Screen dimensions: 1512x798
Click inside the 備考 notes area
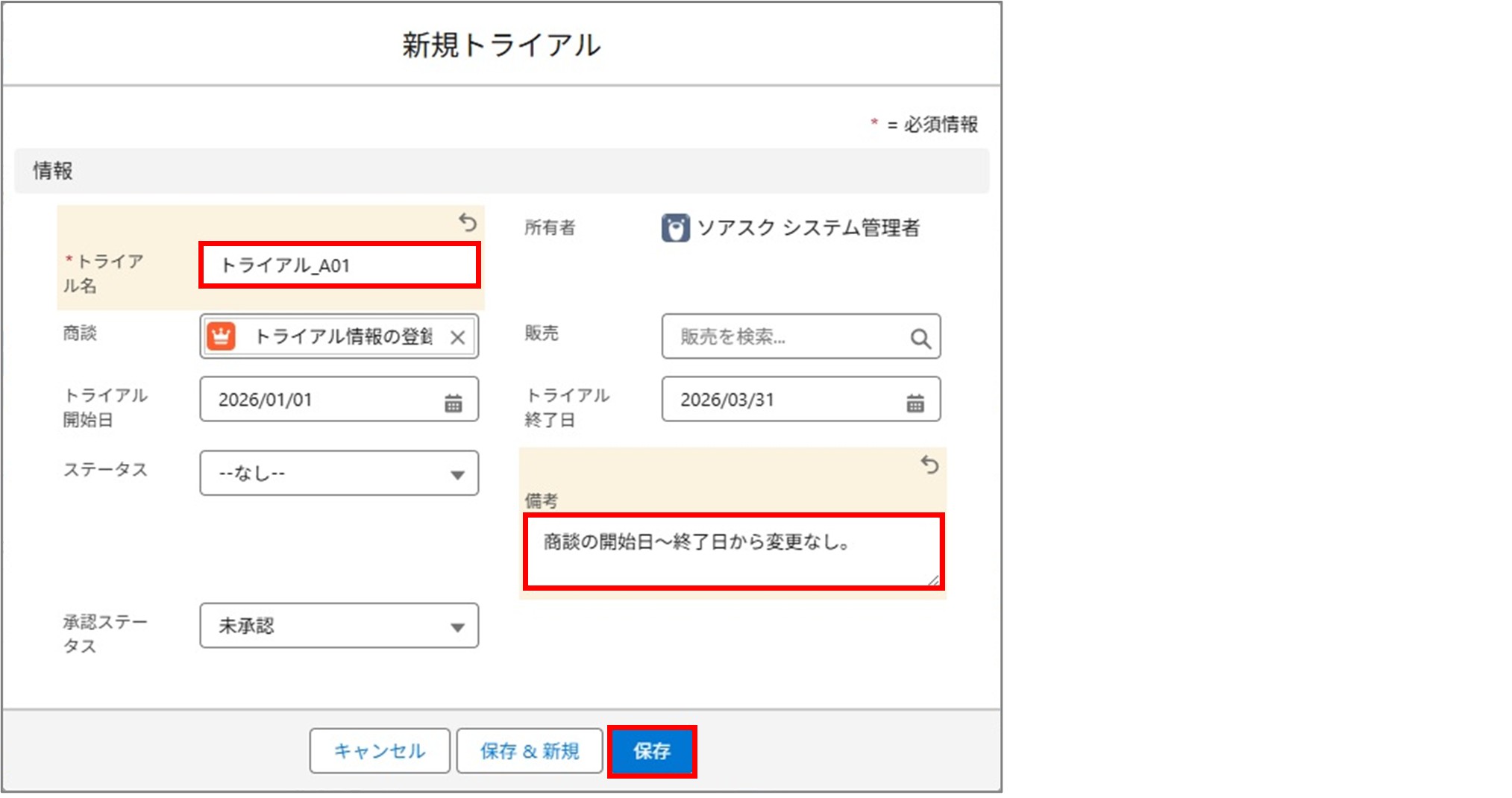point(735,548)
